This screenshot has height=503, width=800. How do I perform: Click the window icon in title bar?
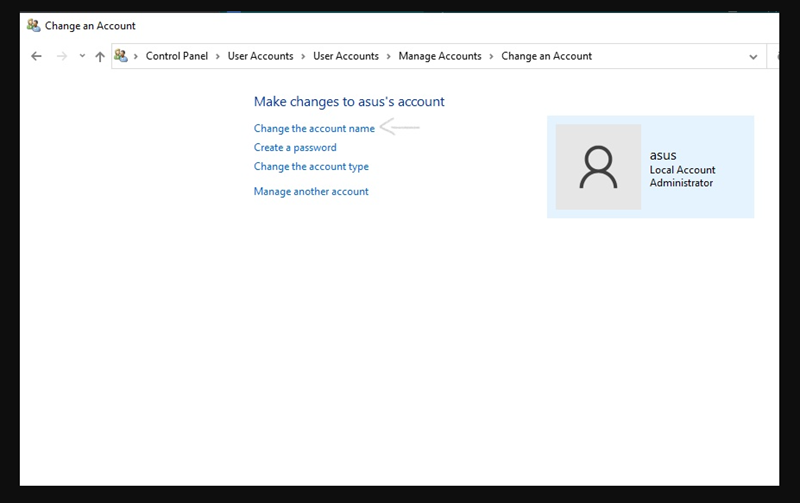click(x=34, y=25)
